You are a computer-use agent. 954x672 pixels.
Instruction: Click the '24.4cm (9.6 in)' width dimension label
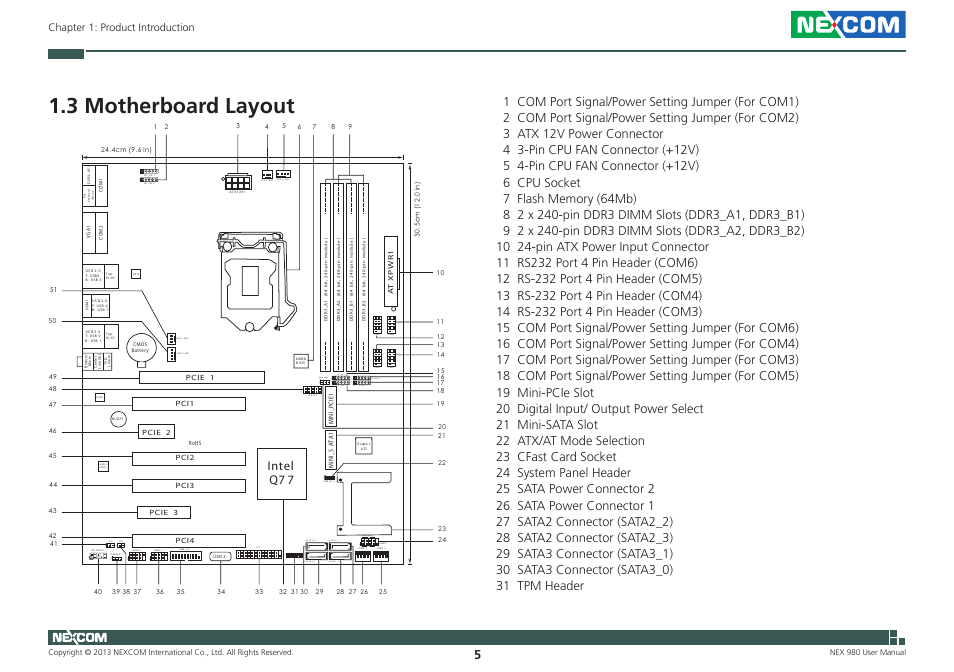[x=126, y=150]
